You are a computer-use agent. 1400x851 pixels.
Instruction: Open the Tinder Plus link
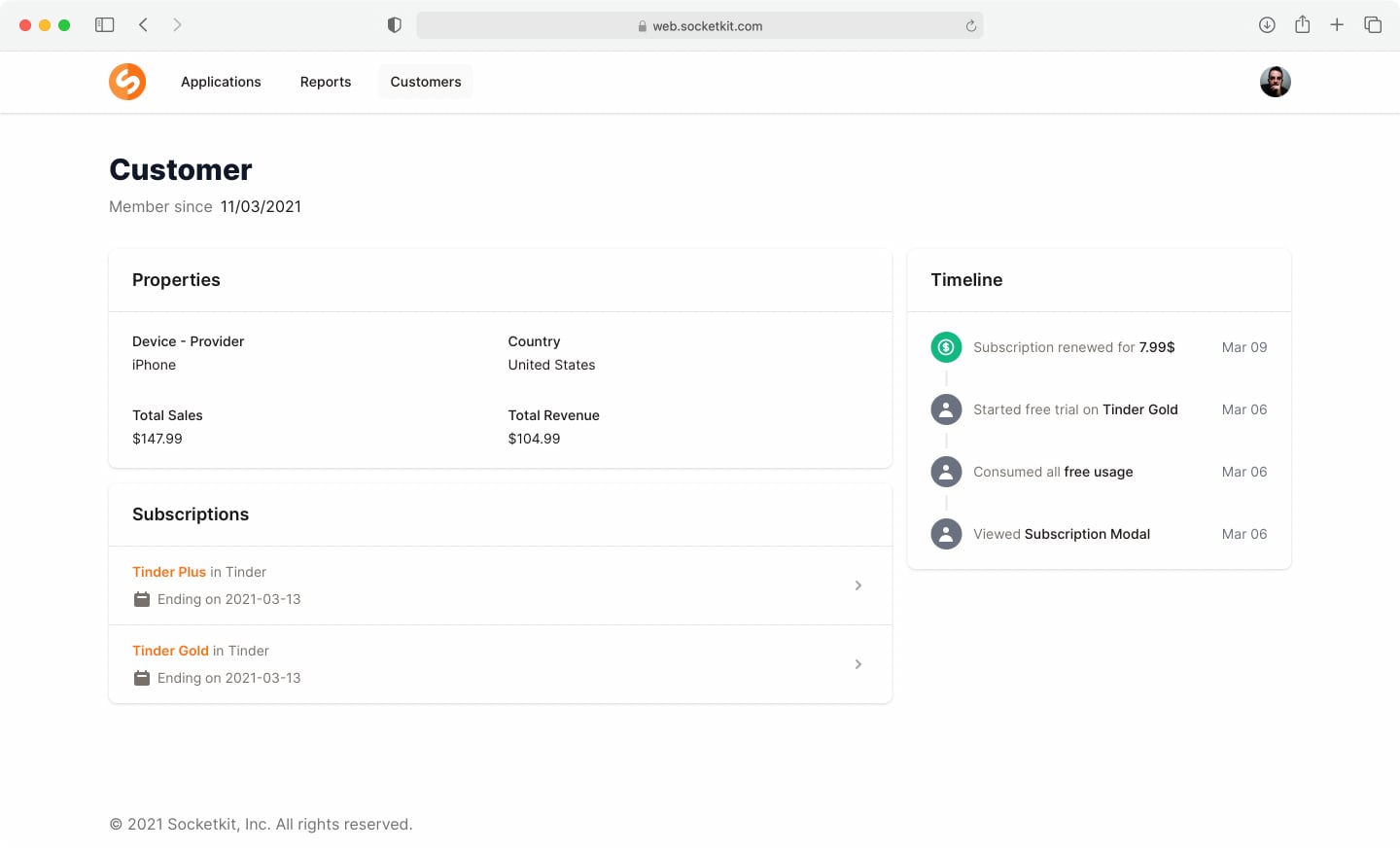(x=169, y=572)
